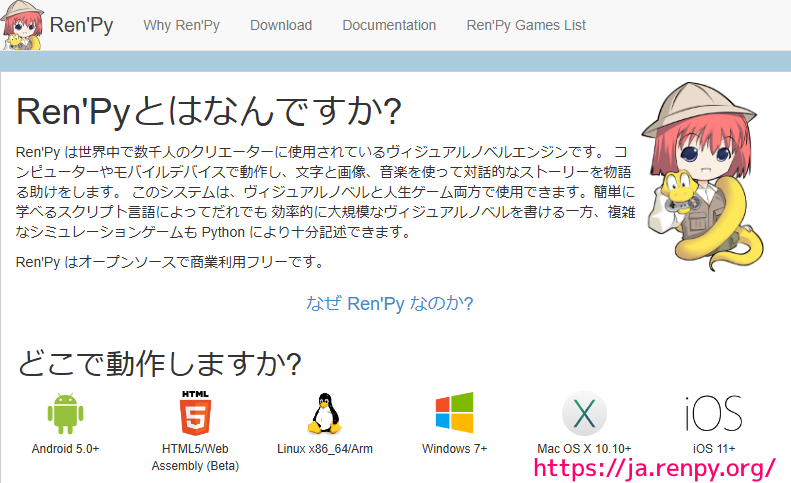Click the iOS logo icon
The width and height of the screenshot is (791, 483).
(x=714, y=413)
